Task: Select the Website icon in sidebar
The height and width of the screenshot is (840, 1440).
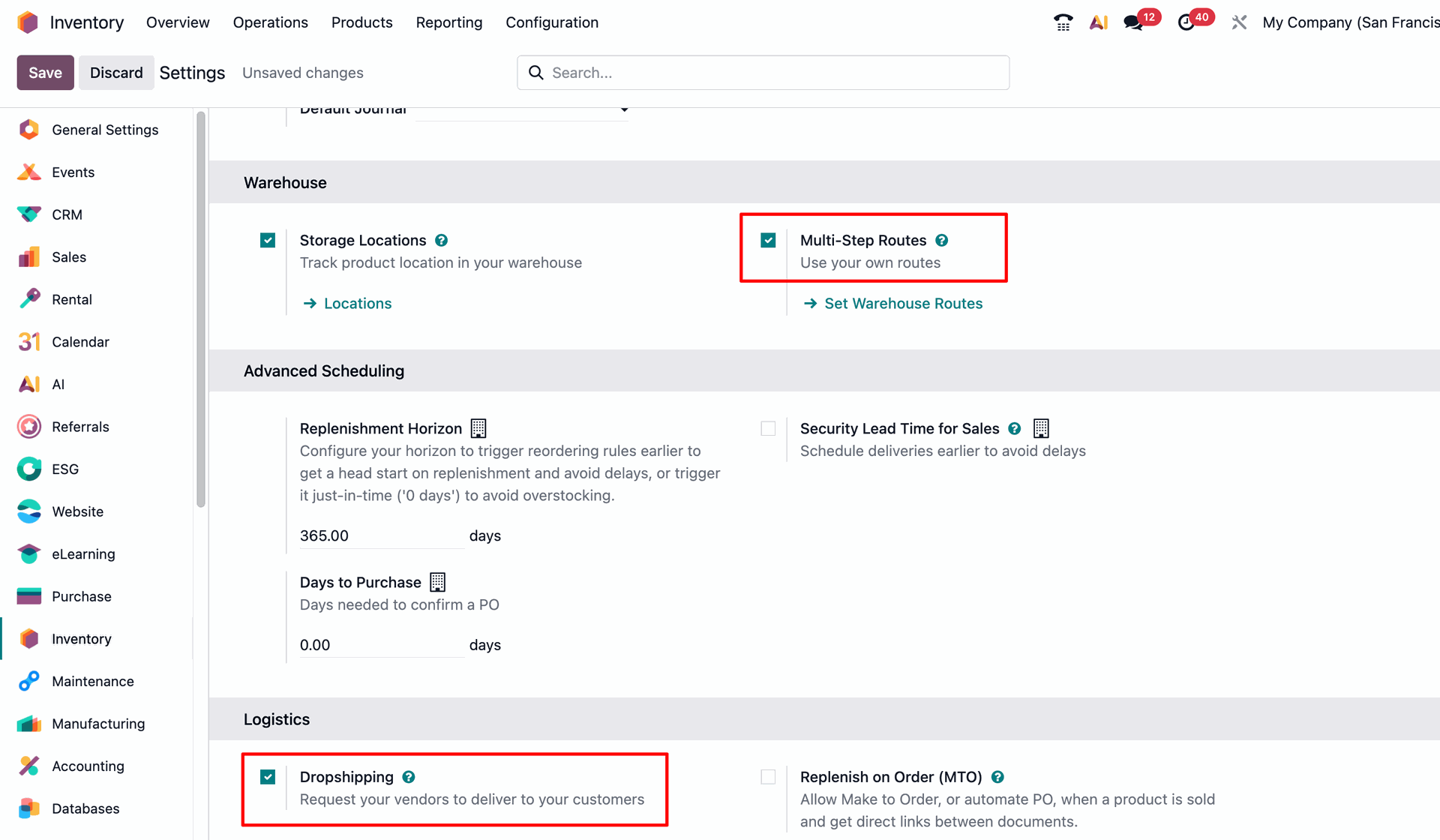Action: (28, 511)
